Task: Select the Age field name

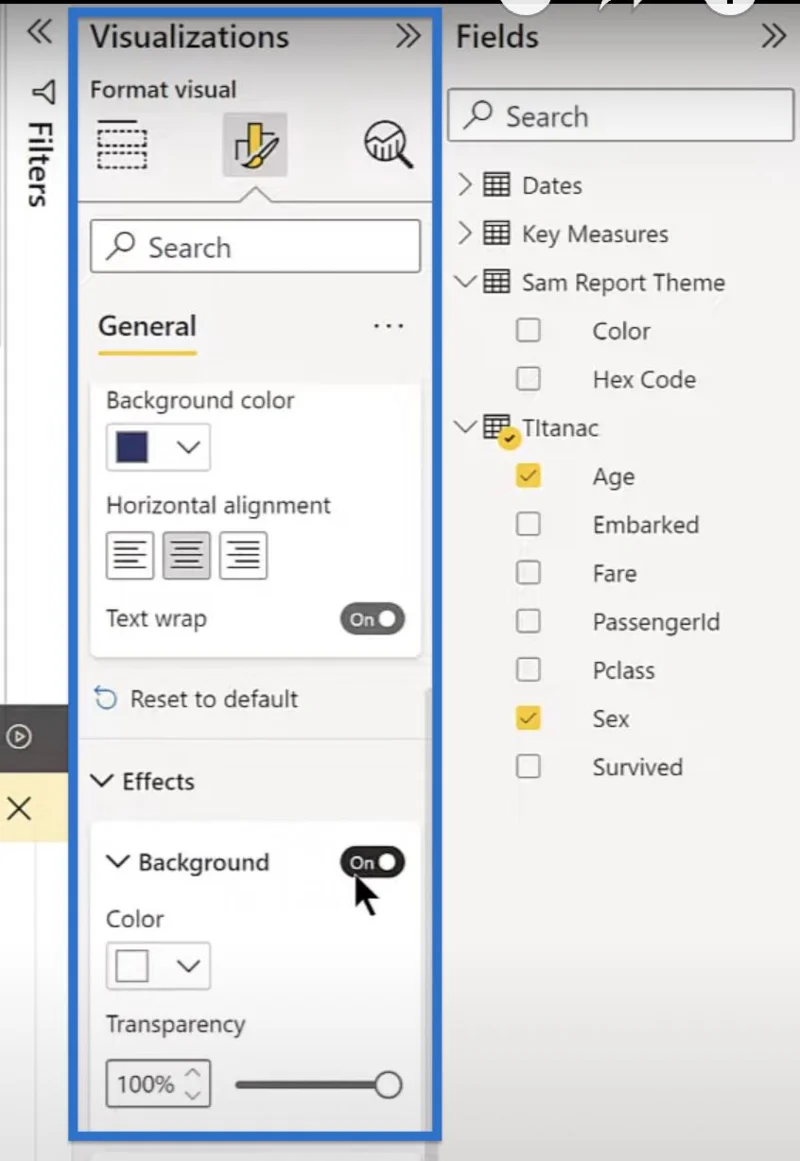Action: (613, 477)
